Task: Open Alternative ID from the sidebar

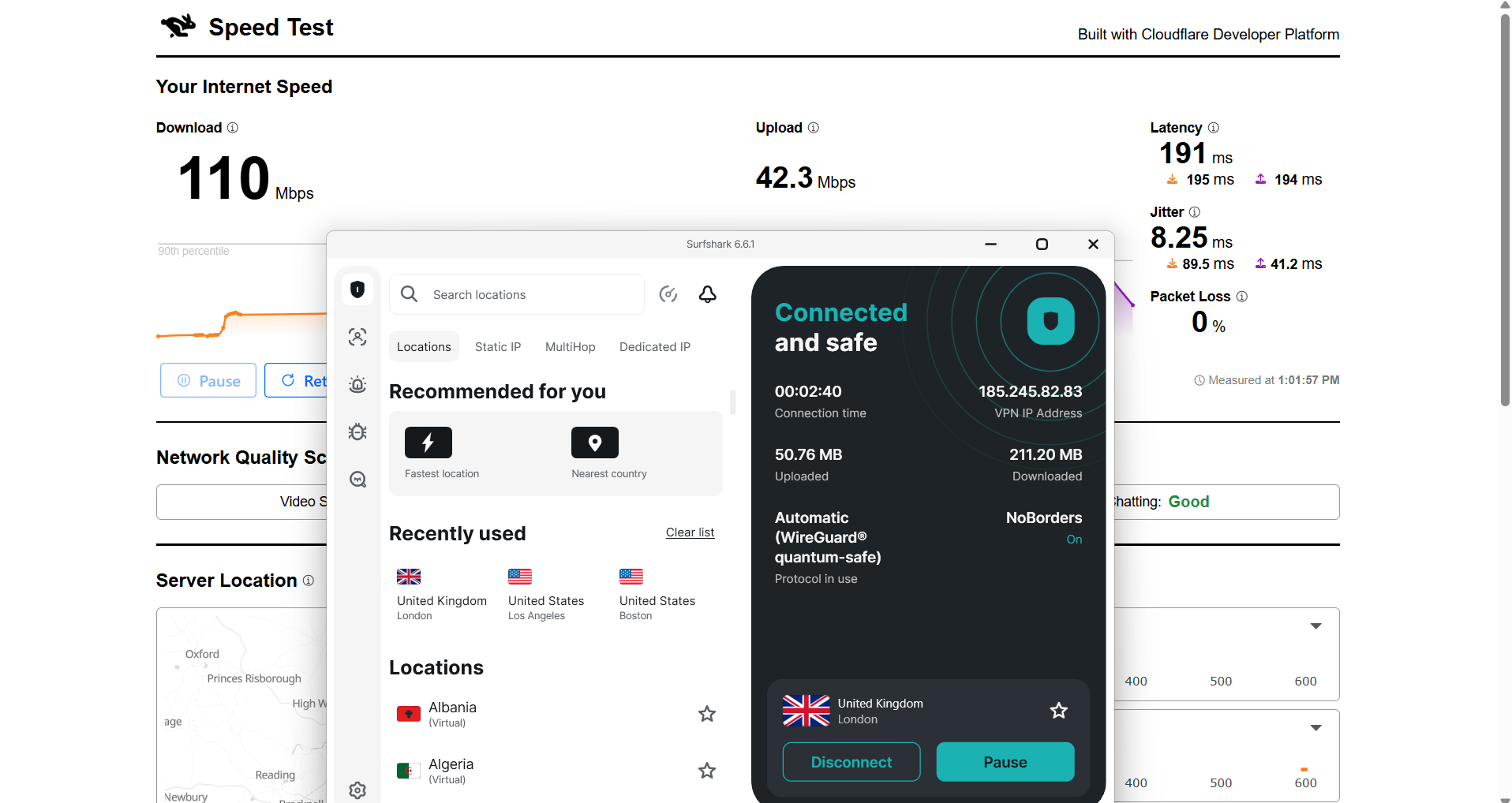Action: (357, 337)
